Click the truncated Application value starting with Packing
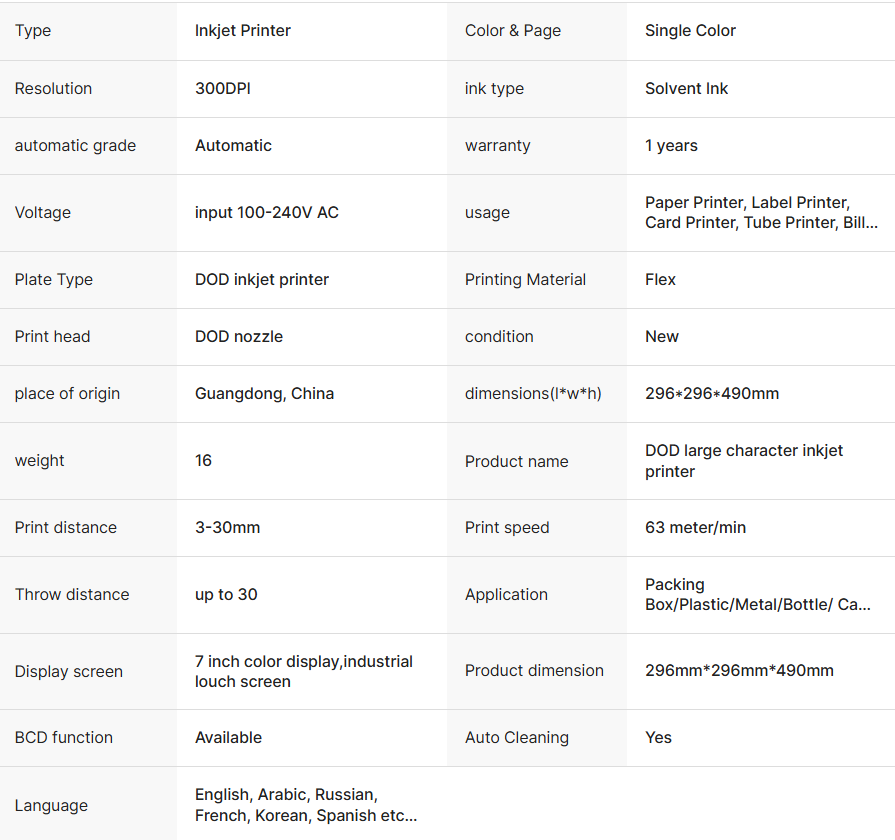895x840 pixels. tap(757, 594)
